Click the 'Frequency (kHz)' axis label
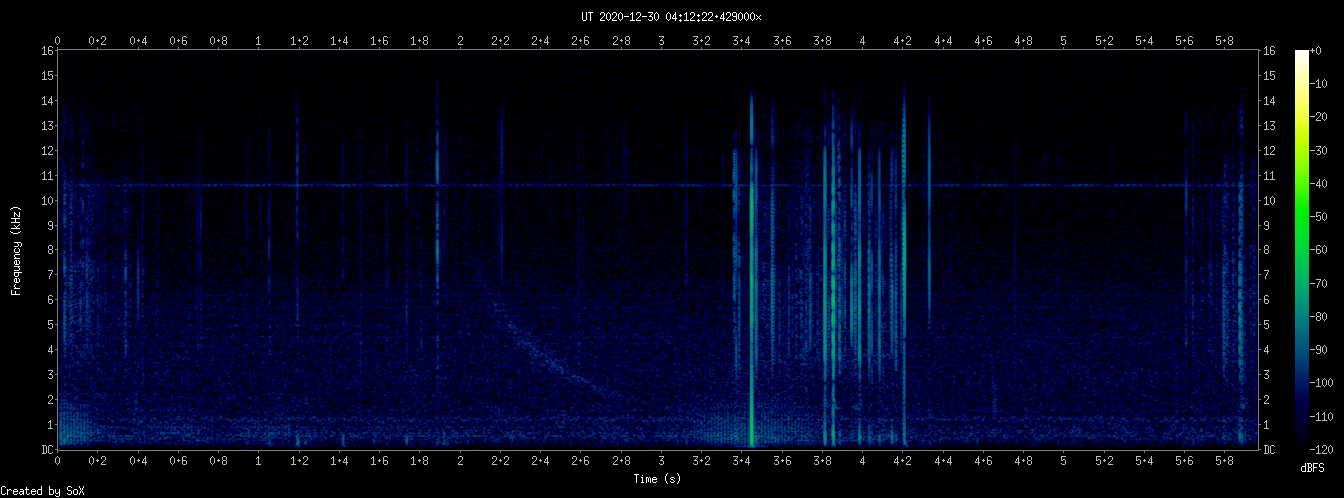 point(17,249)
